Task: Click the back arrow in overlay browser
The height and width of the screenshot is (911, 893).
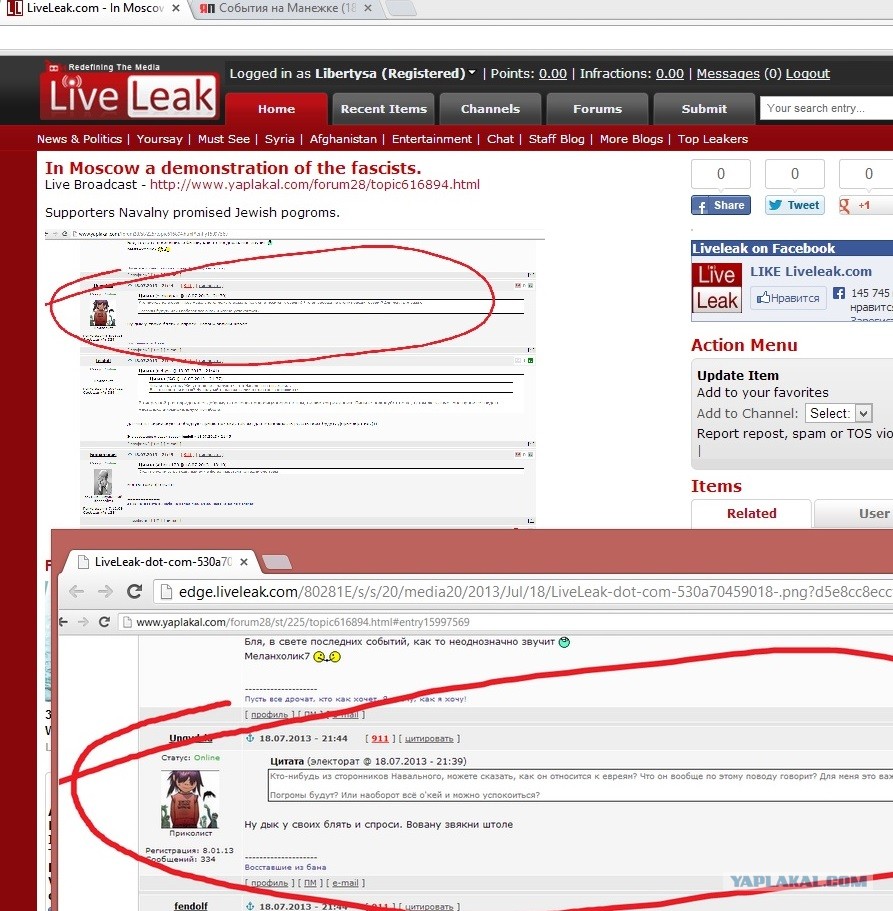Action: (x=76, y=591)
